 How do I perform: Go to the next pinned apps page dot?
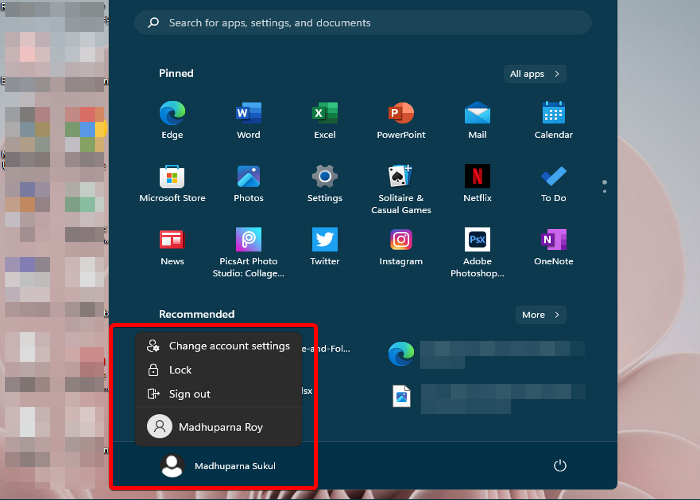(604, 192)
